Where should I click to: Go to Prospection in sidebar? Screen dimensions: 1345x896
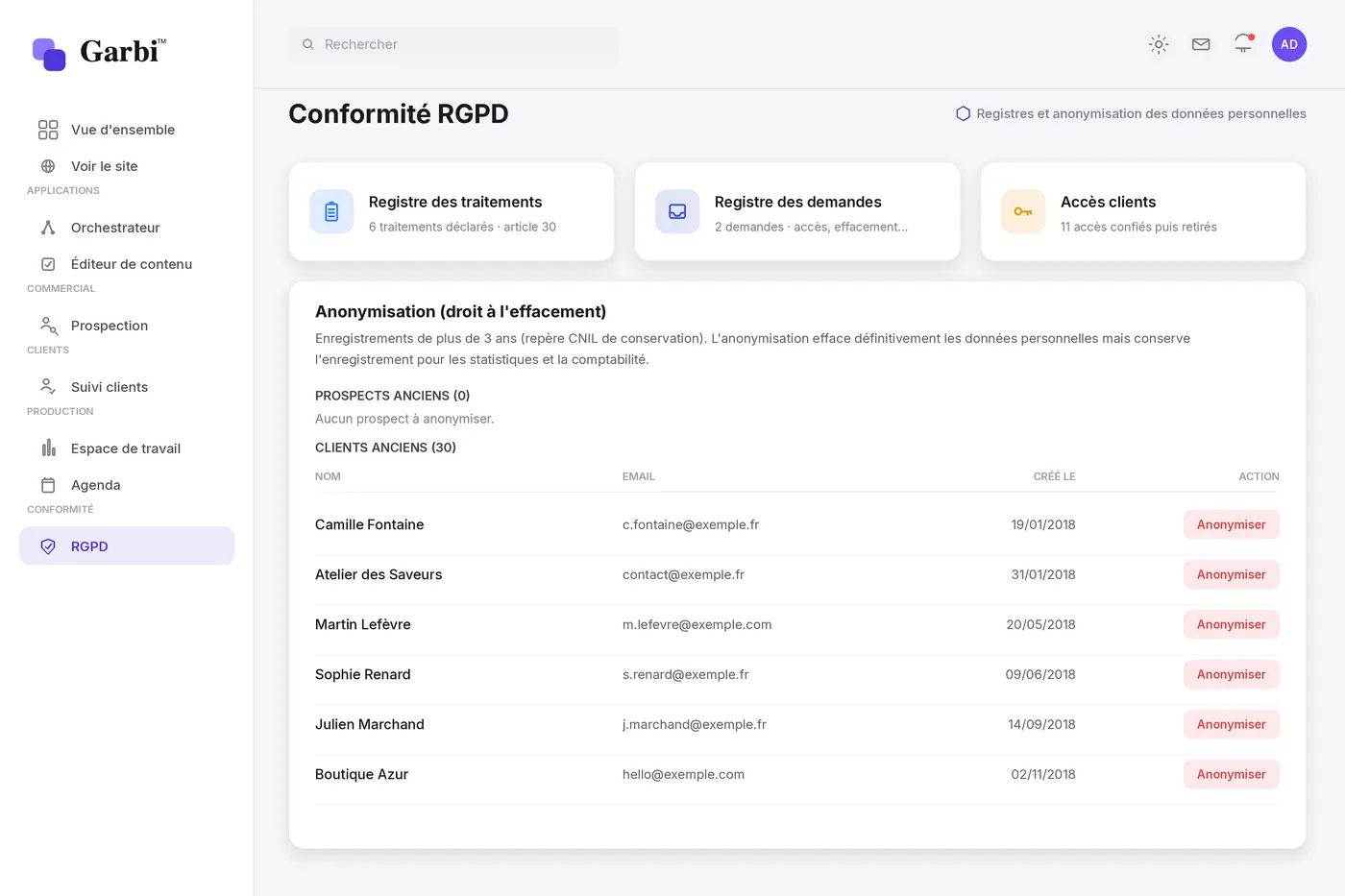(127, 326)
